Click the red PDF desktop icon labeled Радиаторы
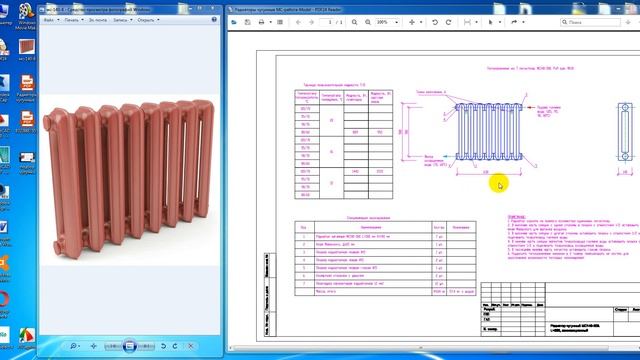 pyautogui.click(x=27, y=89)
